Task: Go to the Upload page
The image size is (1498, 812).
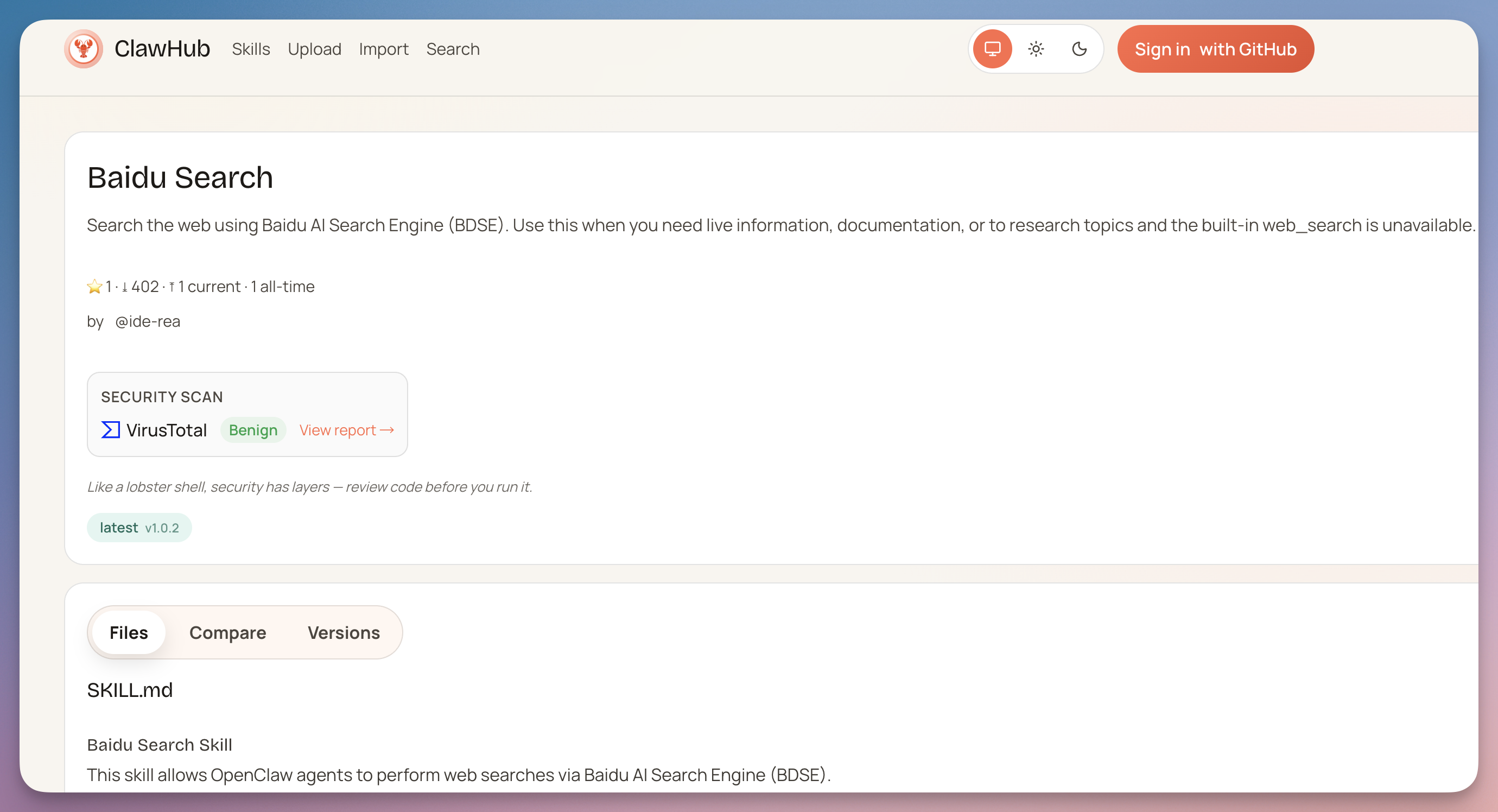Action: coord(314,49)
